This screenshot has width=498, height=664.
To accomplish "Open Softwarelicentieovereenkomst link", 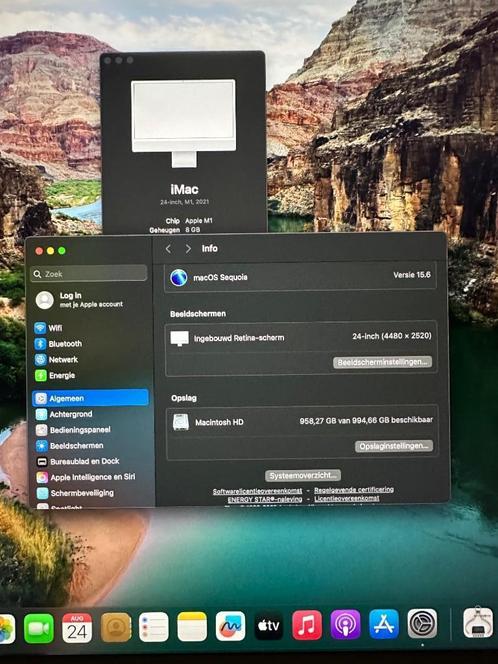I will point(257,491).
